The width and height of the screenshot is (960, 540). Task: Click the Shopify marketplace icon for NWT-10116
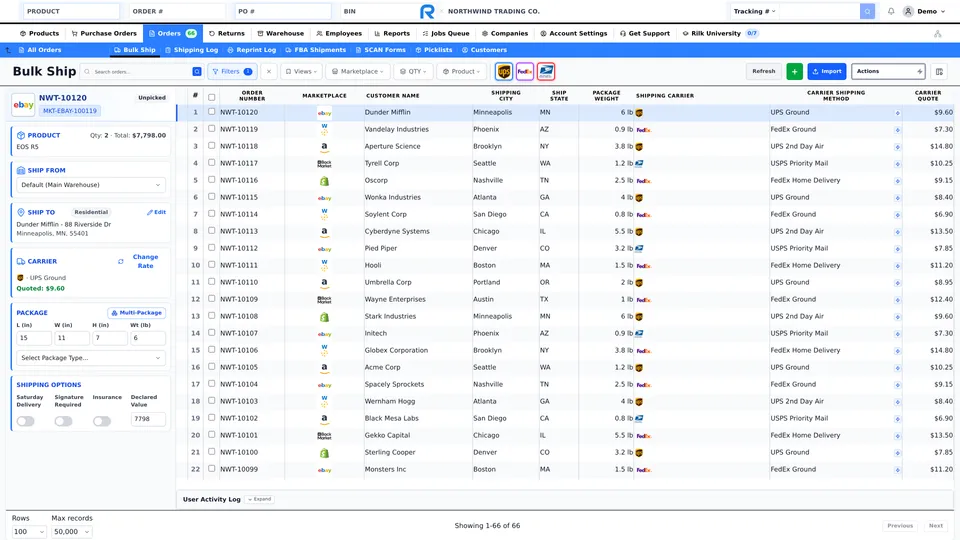[x=324, y=181]
